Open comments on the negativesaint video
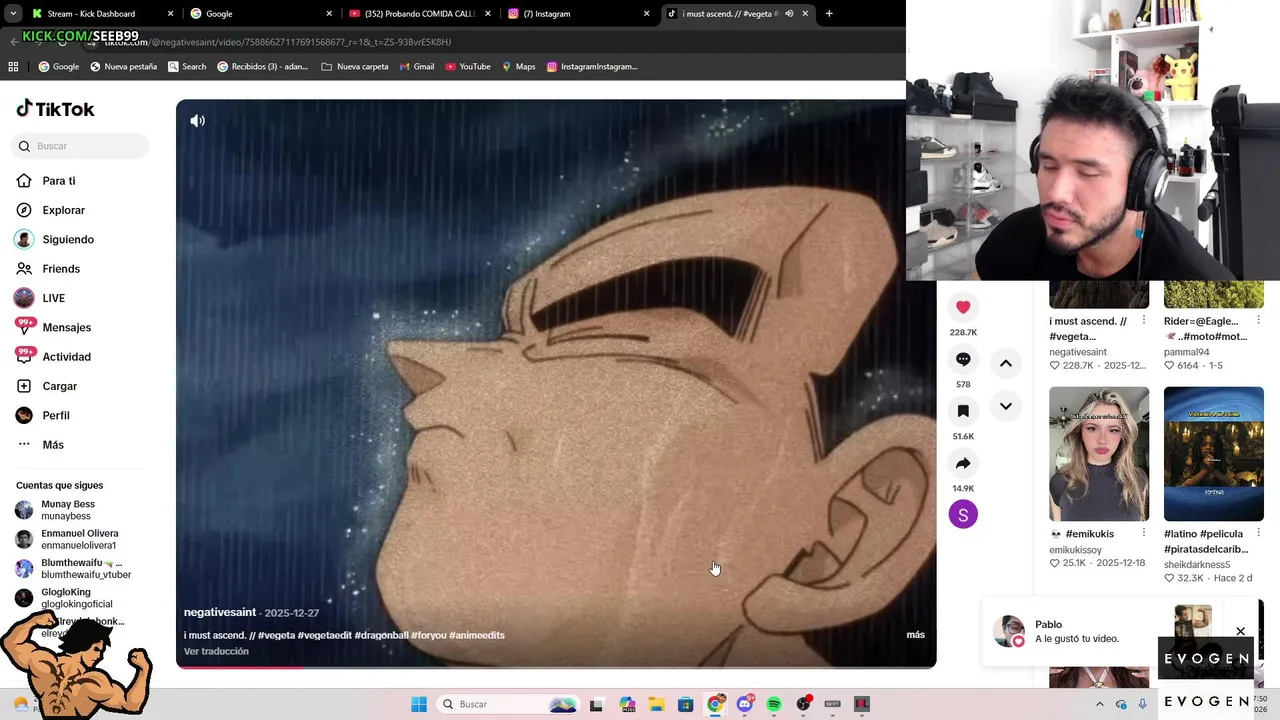Viewport: 1280px width, 720px height. tap(963, 359)
